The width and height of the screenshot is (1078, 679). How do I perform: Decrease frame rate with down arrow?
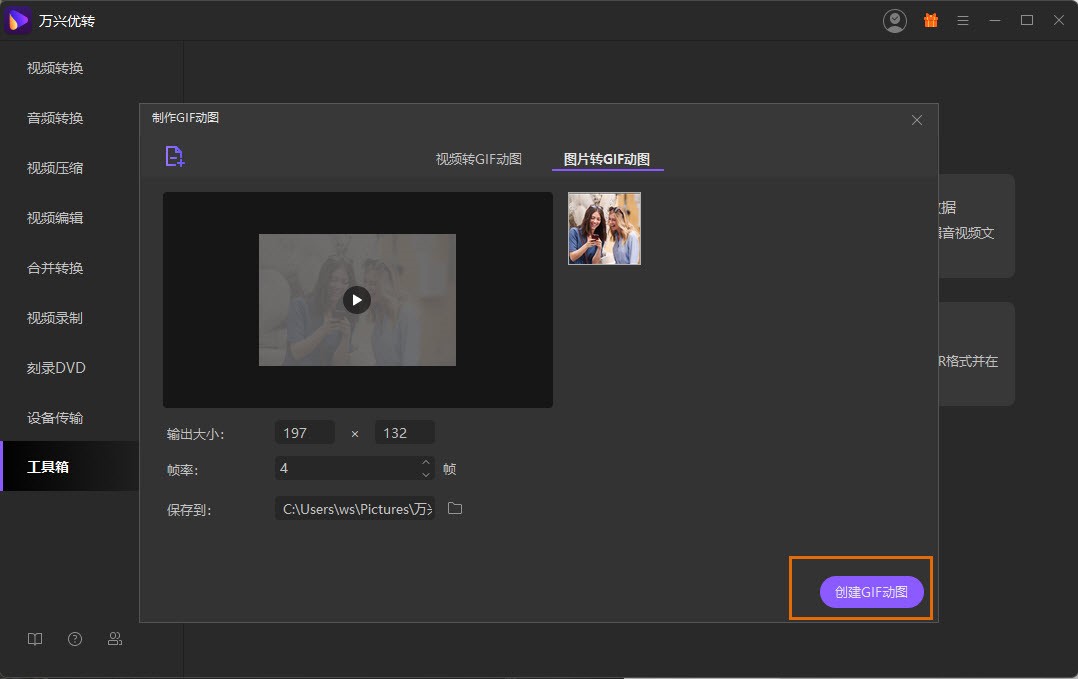click(426, 474)
